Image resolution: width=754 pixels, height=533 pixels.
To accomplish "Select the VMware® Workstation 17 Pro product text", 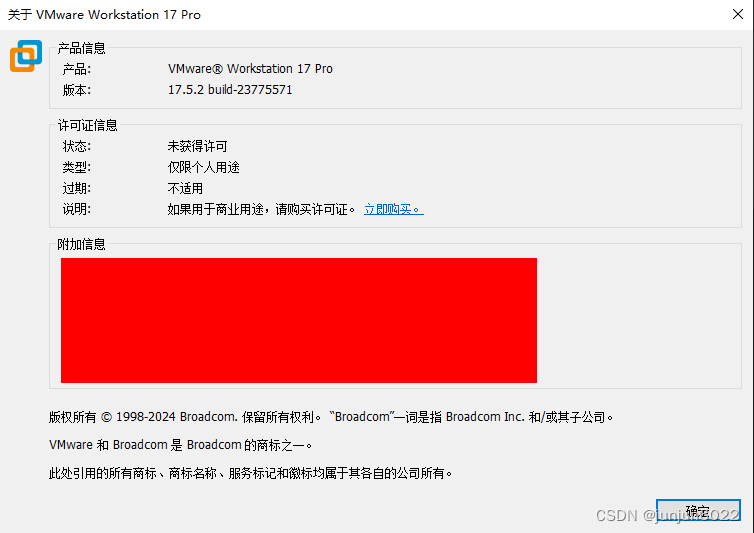I will coord(250,69).
